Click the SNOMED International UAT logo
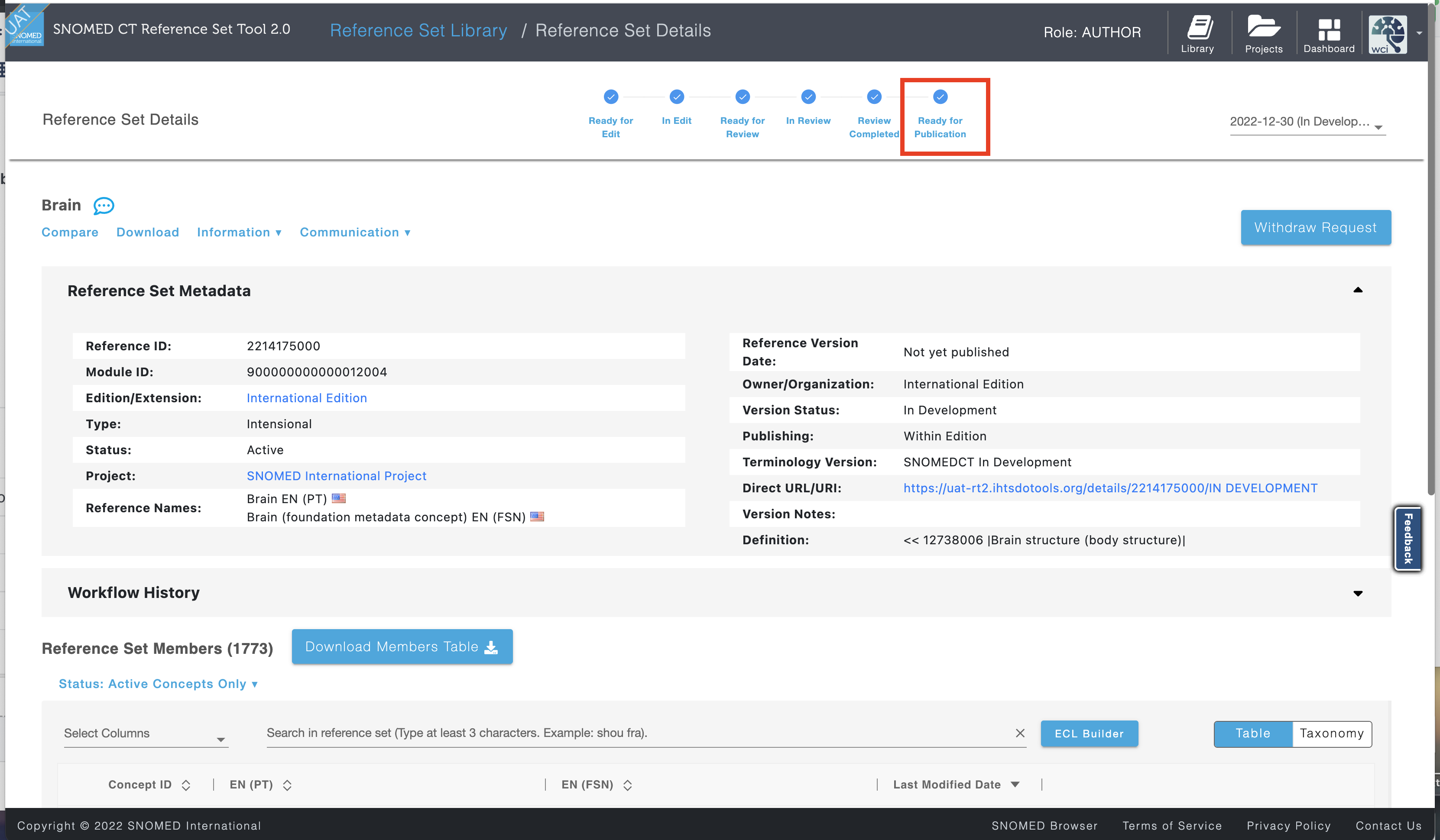This screenshot has height=840, width=1440. [25, 26]
